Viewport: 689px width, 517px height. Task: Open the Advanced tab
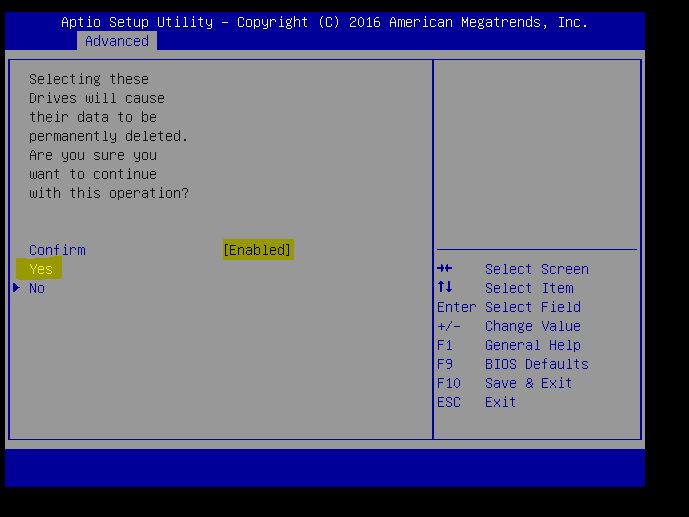click(x=117, y=41)
